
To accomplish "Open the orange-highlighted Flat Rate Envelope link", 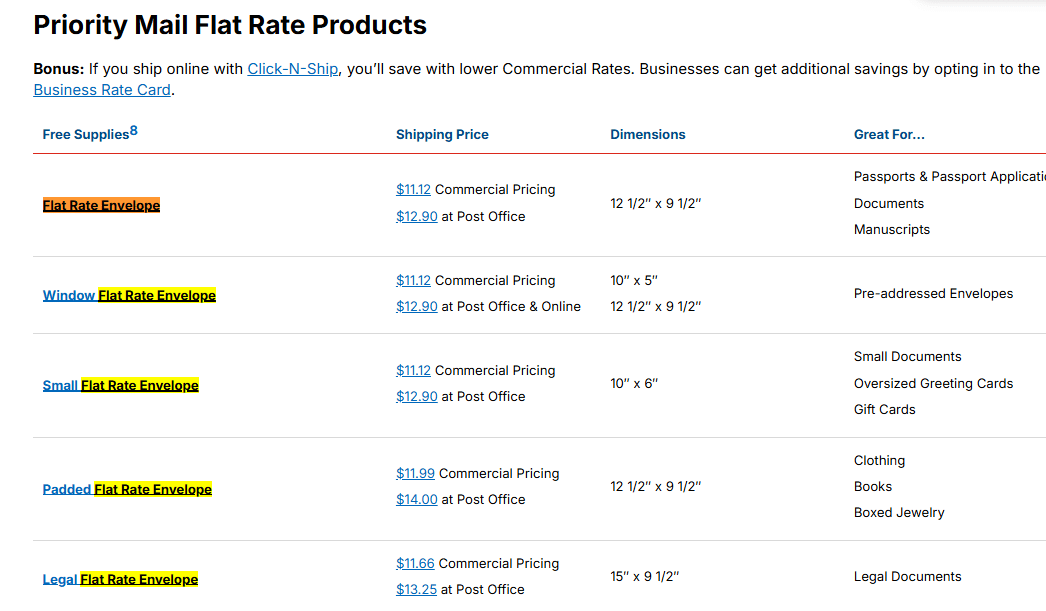I will [101, 205].
